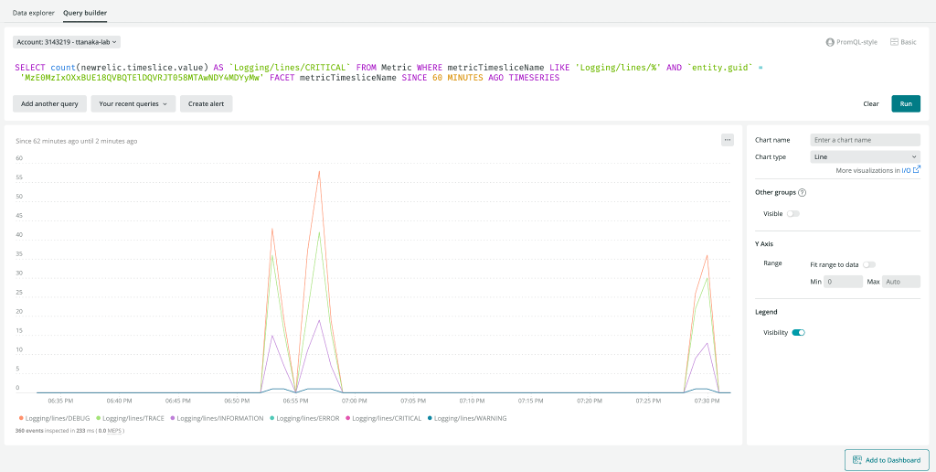This screenshot has height=472, width=936.
Task: Switch to Basic query mode icon
Action: pos(893,42)
